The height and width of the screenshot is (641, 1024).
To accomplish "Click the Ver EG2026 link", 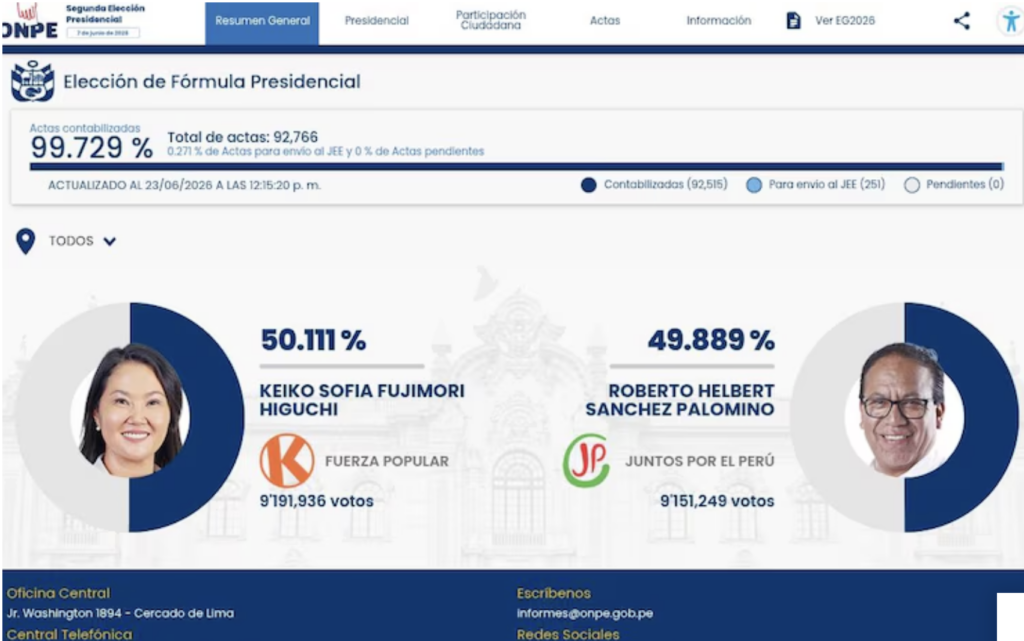I will pos(844,21).
